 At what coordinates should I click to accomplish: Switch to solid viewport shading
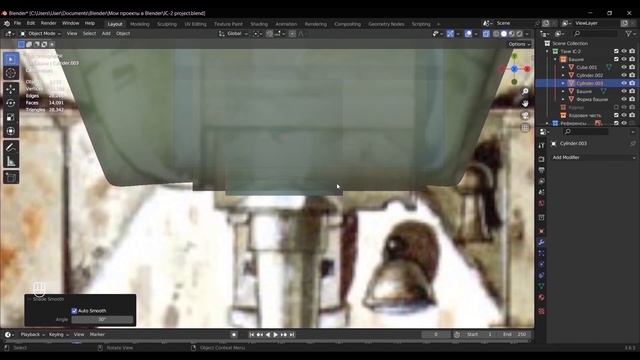tap(504, 34)
